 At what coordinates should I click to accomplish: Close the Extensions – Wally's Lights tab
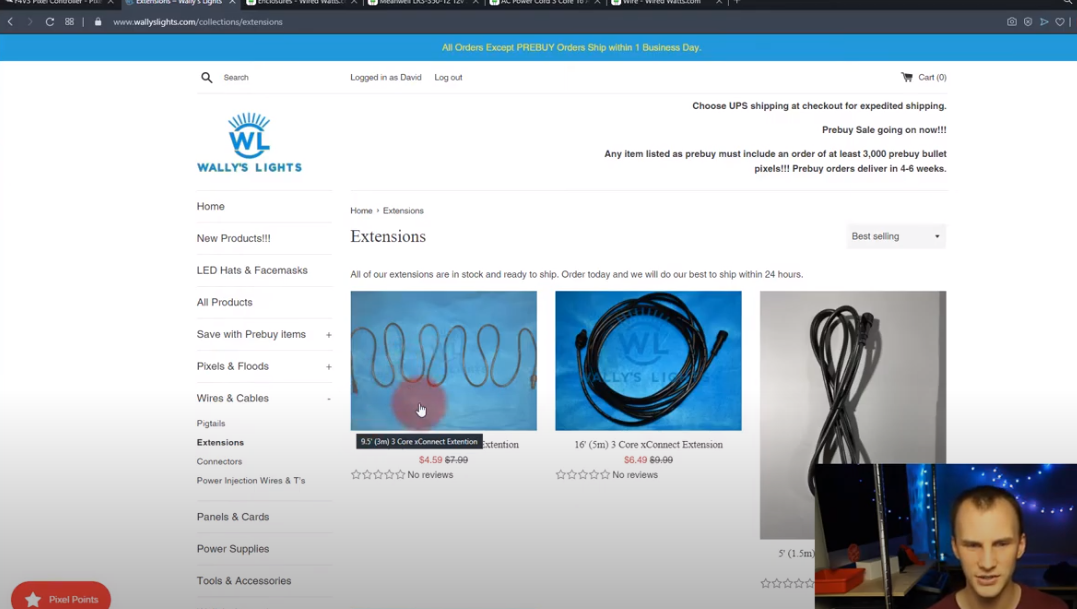coord(232,2)
